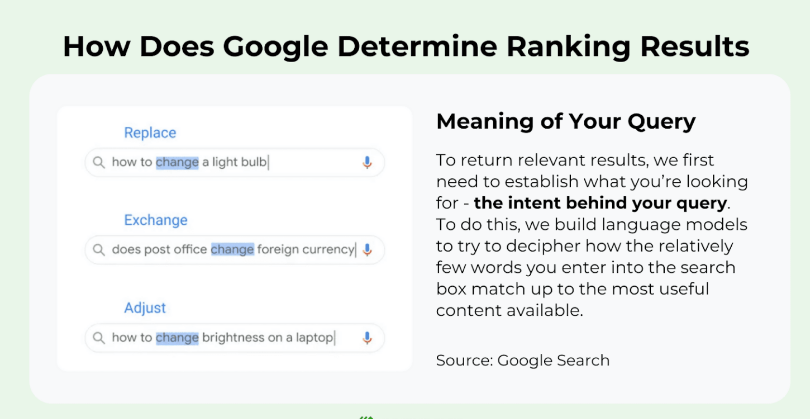Screen dimensions: 810x419
Task: Tap the microphone icon in the foreign currency search bar
Action: click(367, 250)
